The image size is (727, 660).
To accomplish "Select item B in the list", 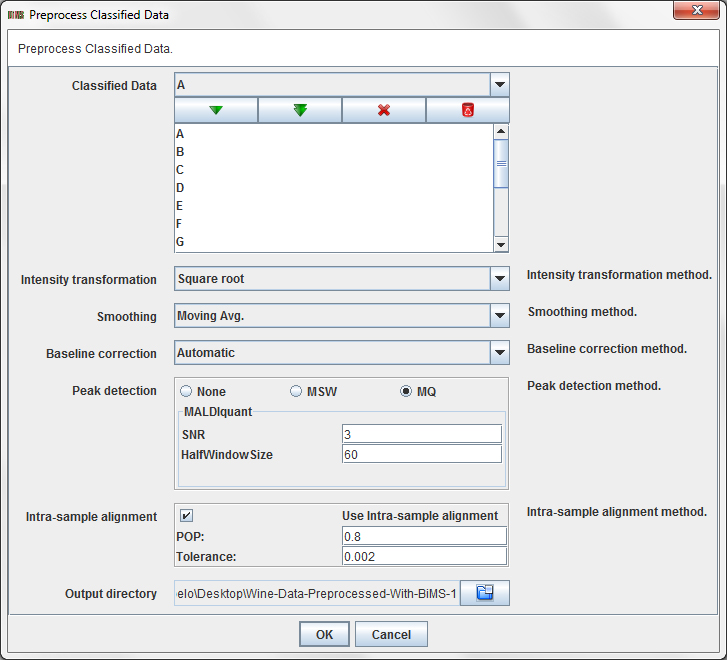I will tap(334, 152).
